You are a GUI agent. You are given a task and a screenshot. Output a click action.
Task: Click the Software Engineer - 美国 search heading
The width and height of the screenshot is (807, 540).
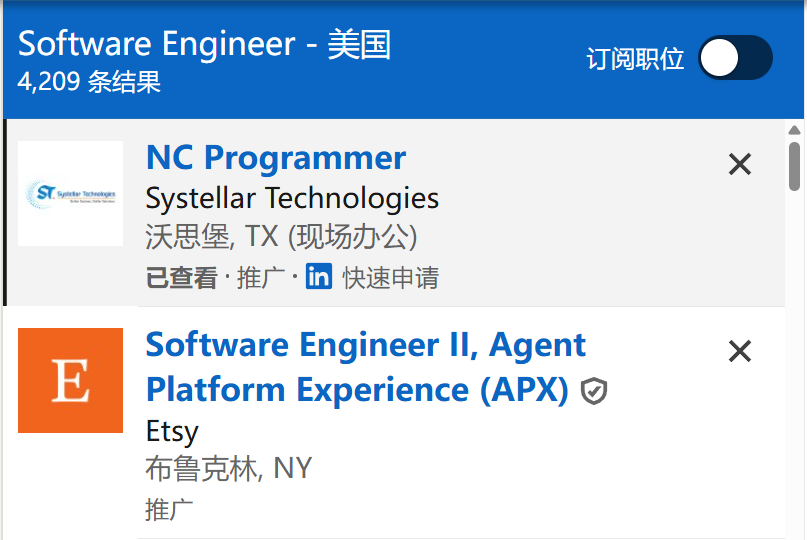click(x=204, y=44)
